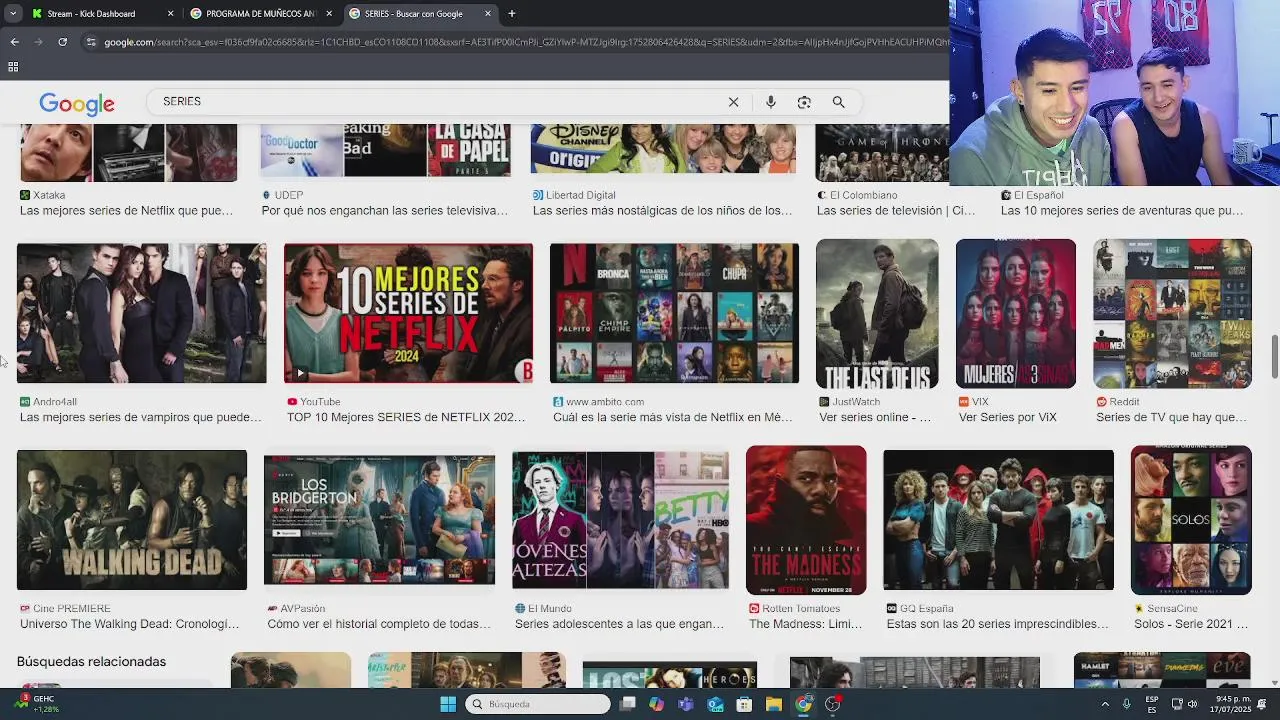Viewport: 1280px width, 720px height.
Task: Open Los Bridgerton image thumbnail
Action: pos(379,520)
